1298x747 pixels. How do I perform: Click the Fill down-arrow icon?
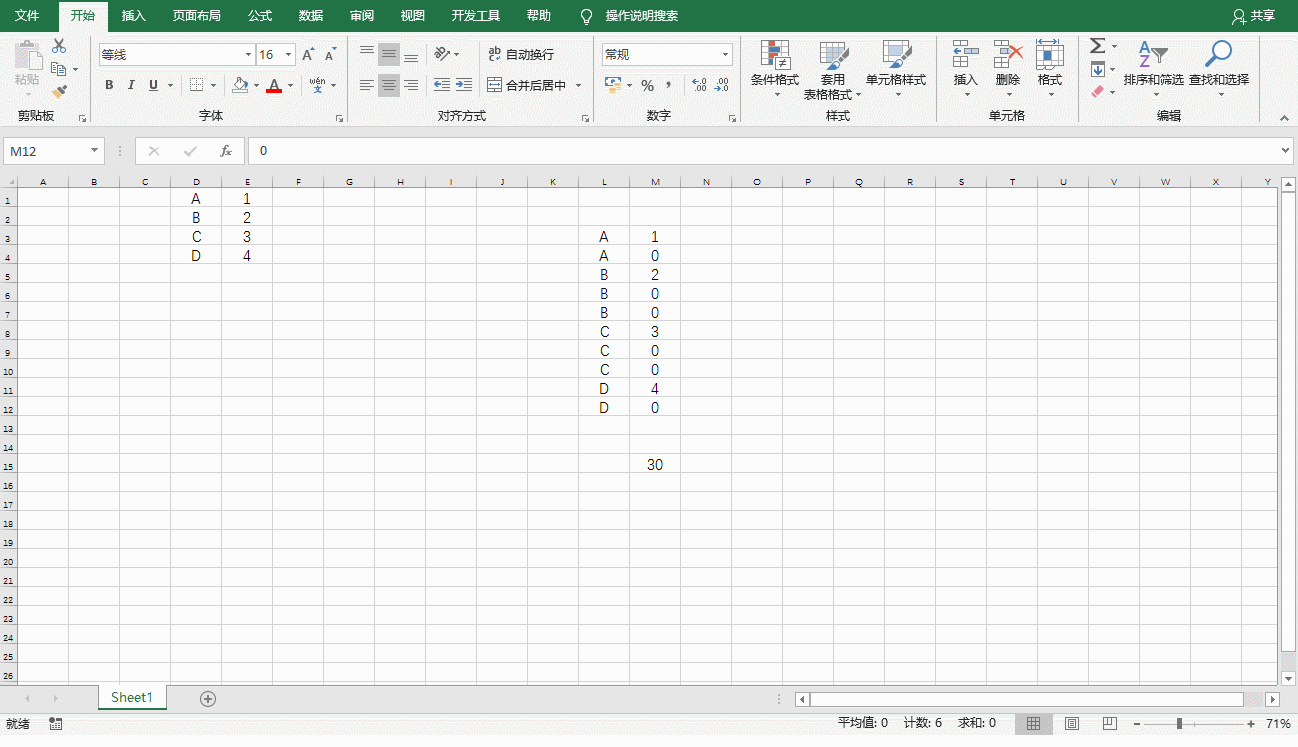(x=1097, y=69)
